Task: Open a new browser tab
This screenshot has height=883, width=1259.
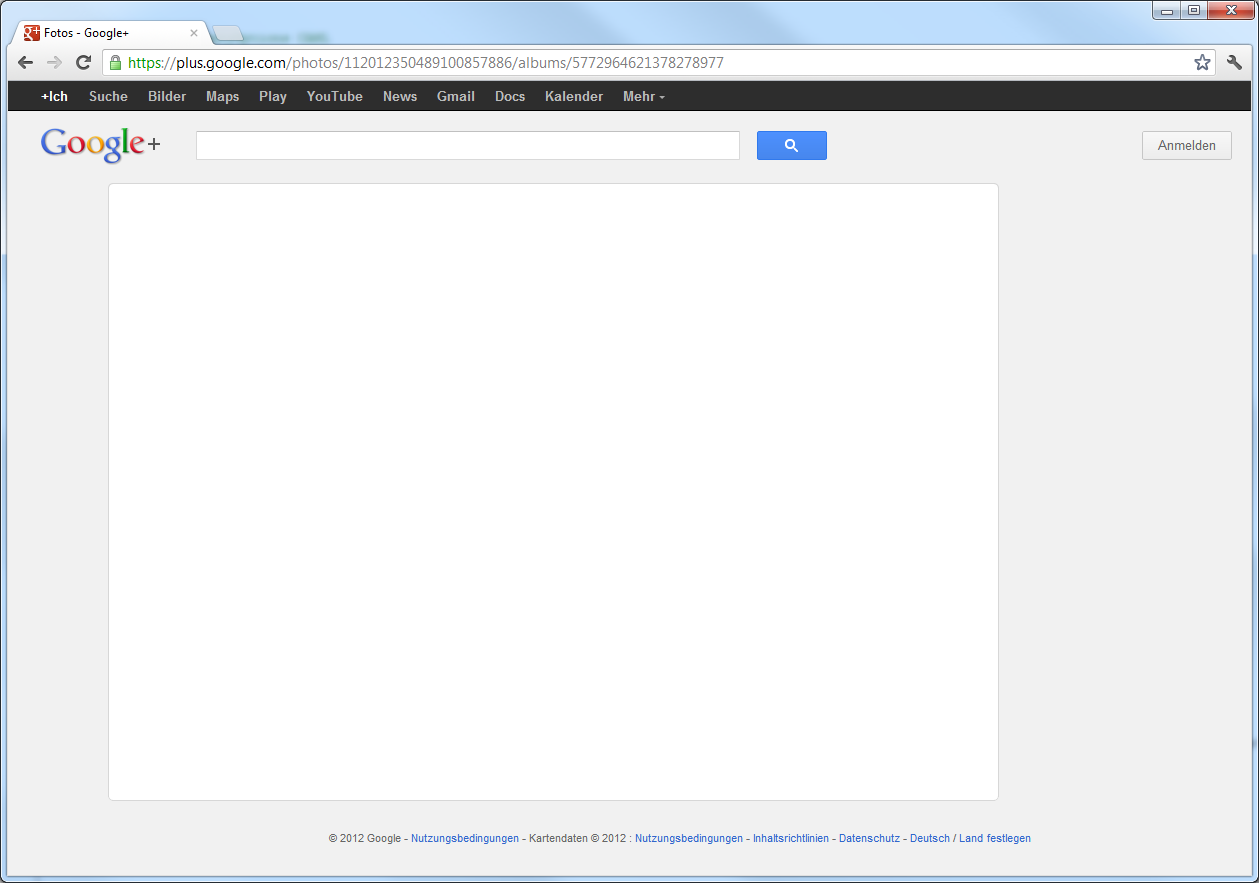Action: (x=228, y=34)
